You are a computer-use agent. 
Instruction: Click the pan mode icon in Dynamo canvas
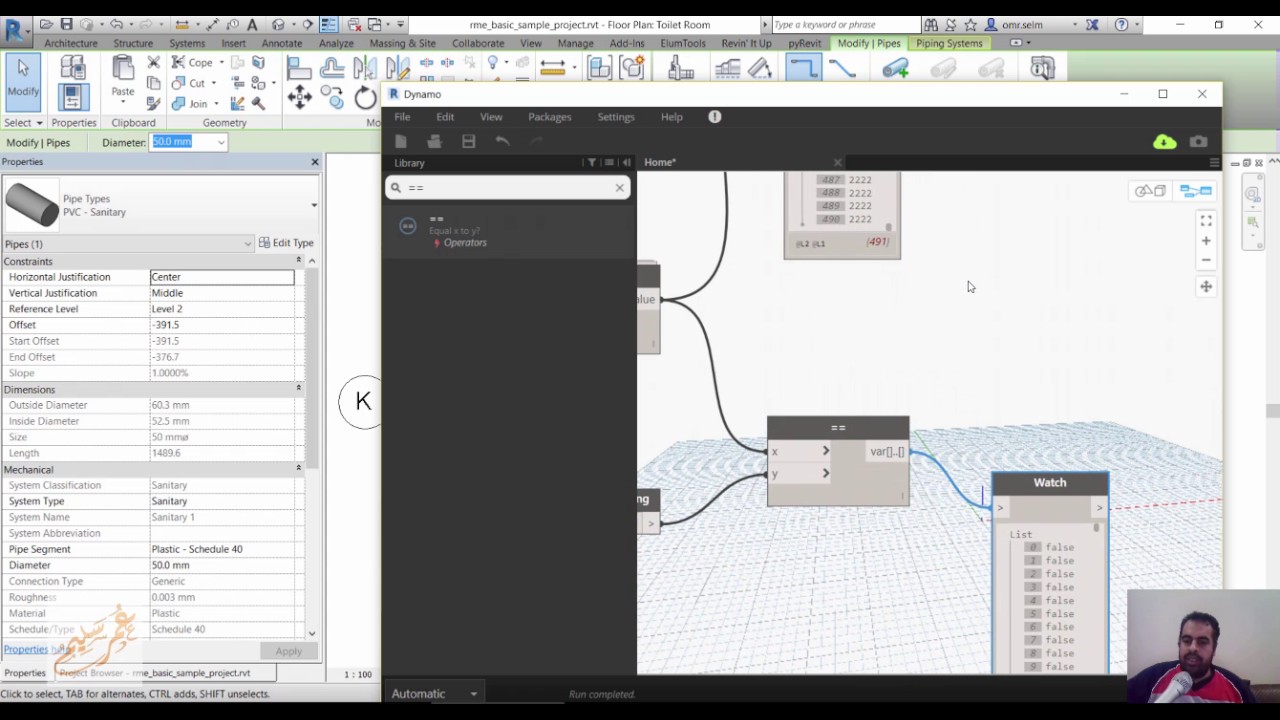tap(1206, 287)
